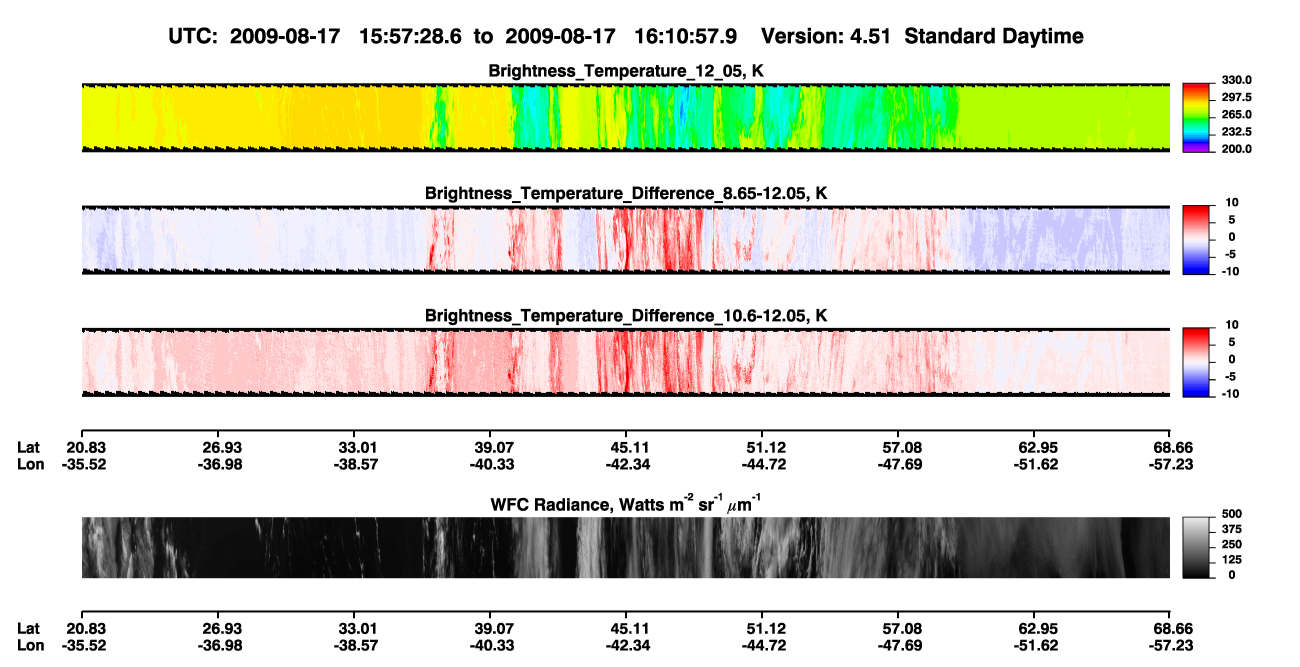Click the Brightness_Temperature_Difference_10.6-12.05, K title
Viewport: 1300px width, 667px height.
click(x=626, y=316)
